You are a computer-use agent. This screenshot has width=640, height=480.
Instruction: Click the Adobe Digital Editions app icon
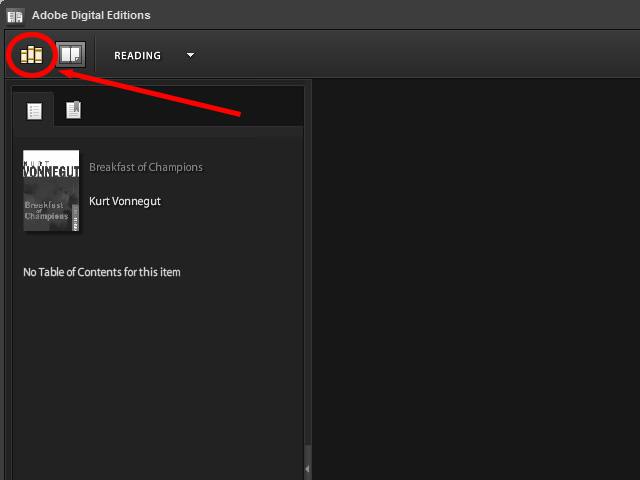[15, 16]
